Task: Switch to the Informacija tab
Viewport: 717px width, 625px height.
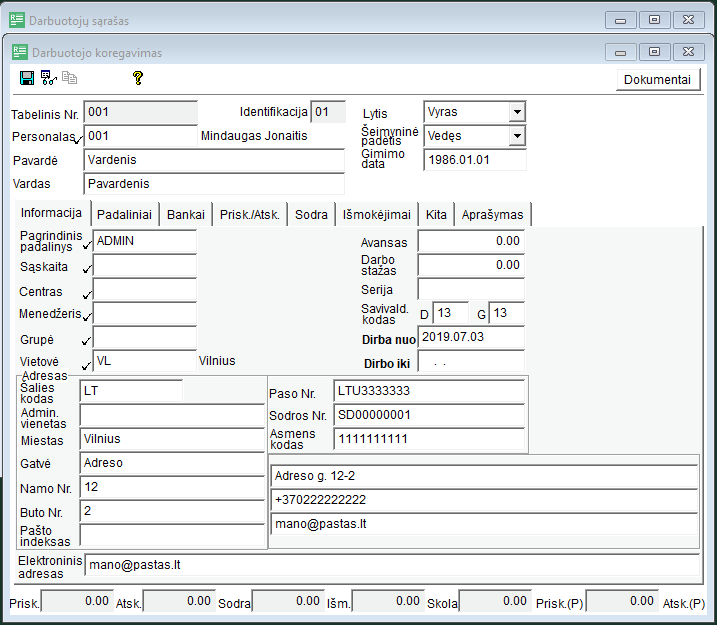Action: click(x=51, y=213)
